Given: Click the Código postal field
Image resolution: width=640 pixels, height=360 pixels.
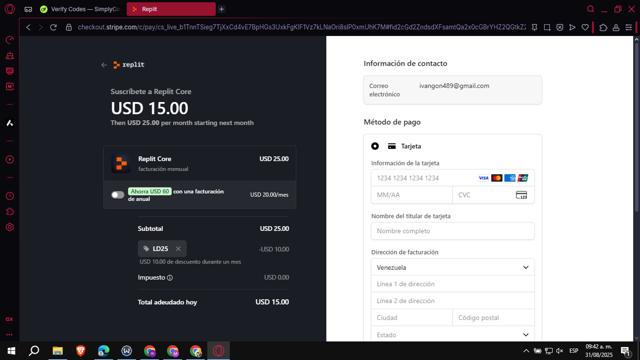Looking at the screenshot, I should point(493,318).
